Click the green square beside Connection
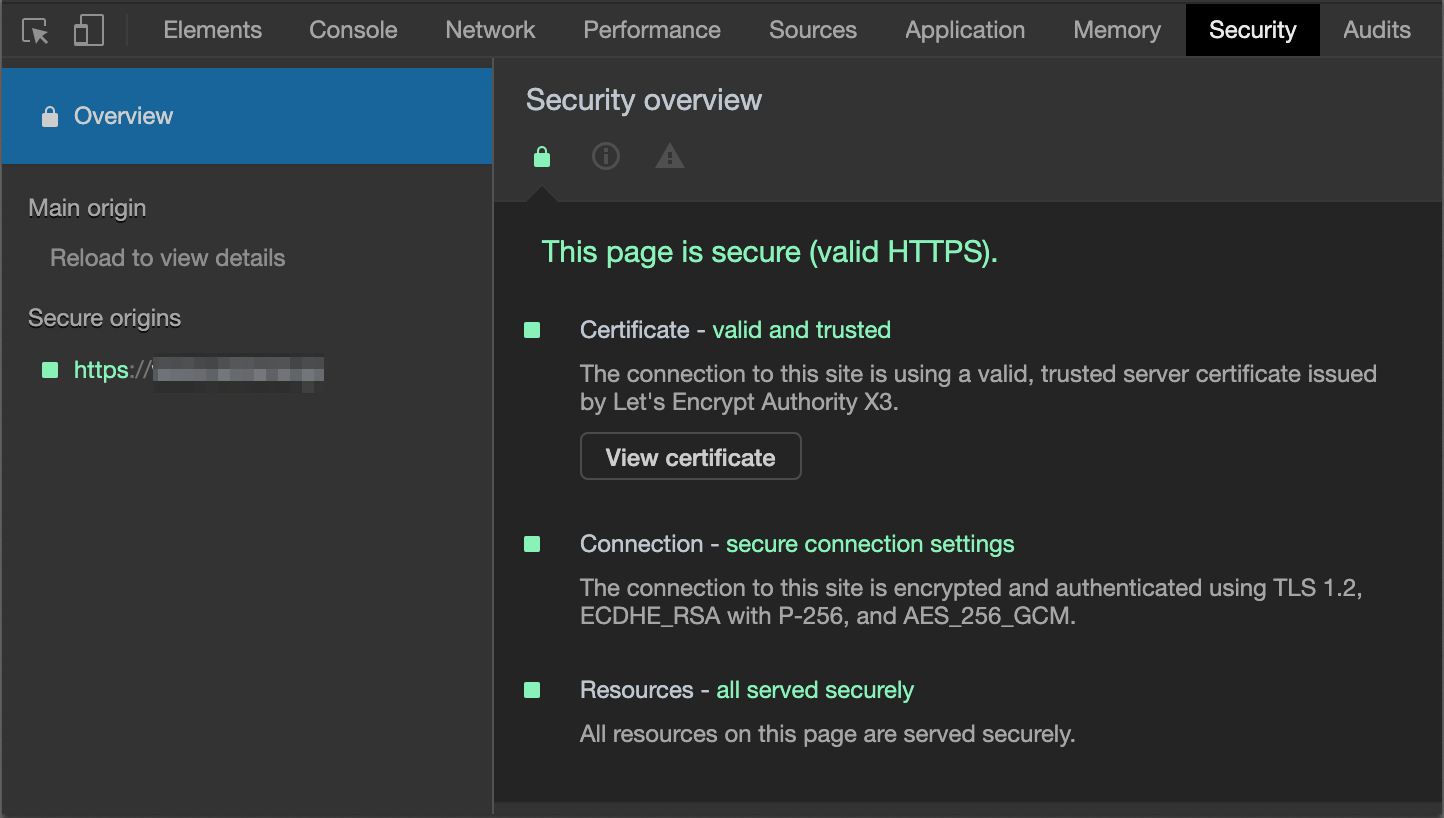 click(532, 544)
